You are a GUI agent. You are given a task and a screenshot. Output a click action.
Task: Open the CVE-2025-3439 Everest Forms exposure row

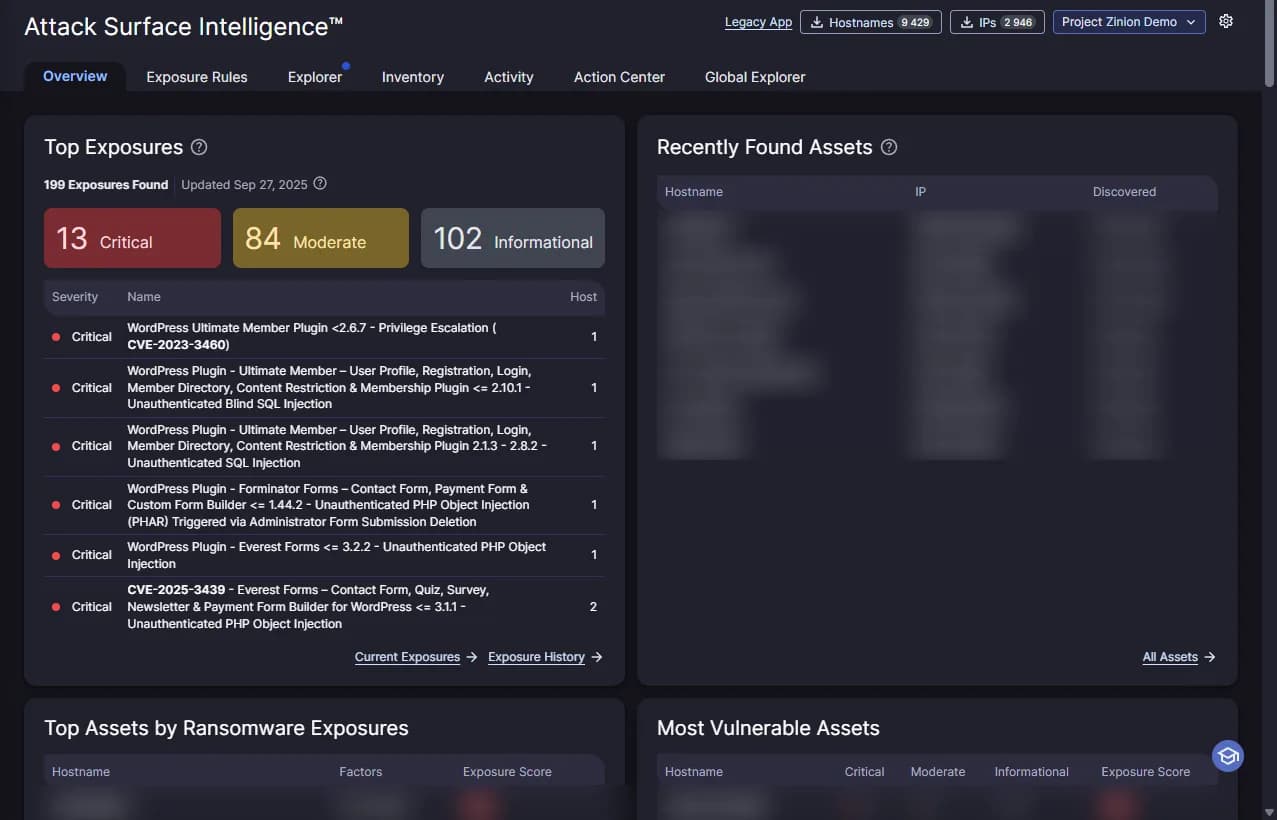click(x=324, y=607)
